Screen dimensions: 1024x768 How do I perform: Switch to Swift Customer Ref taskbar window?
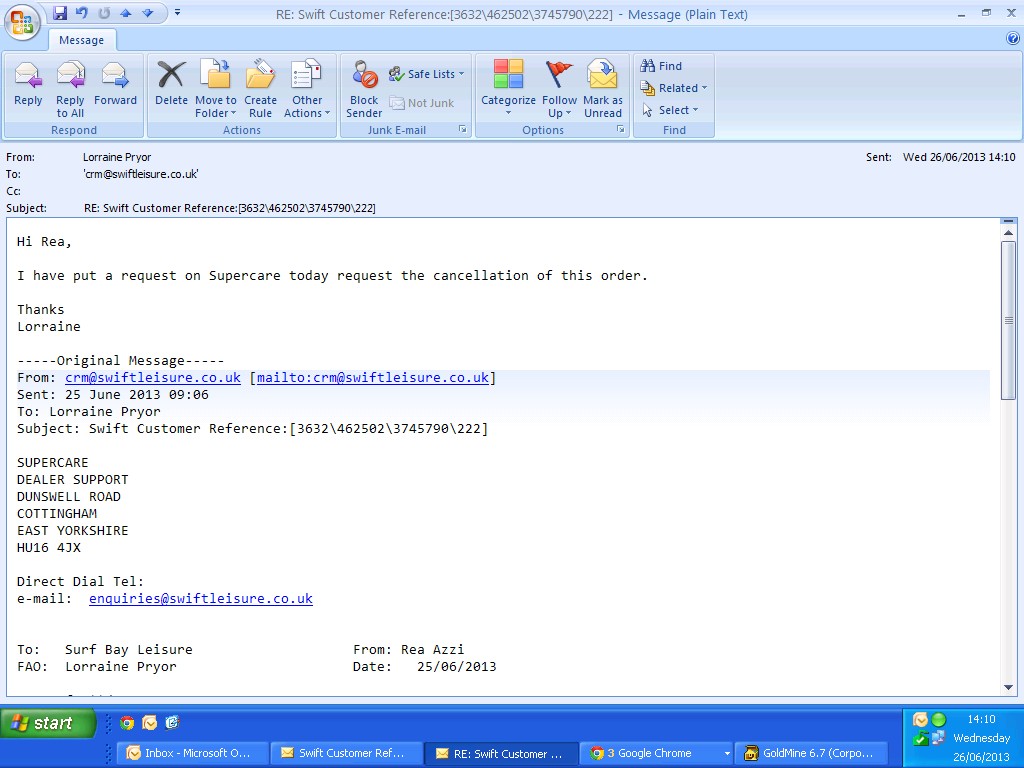[347, 753]
